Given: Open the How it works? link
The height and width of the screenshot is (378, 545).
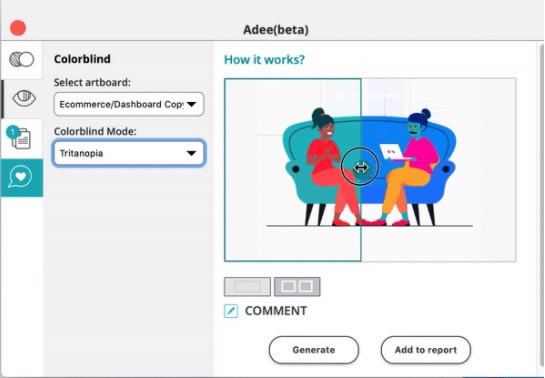Looking at the screenshot, I should pos(264,60).
